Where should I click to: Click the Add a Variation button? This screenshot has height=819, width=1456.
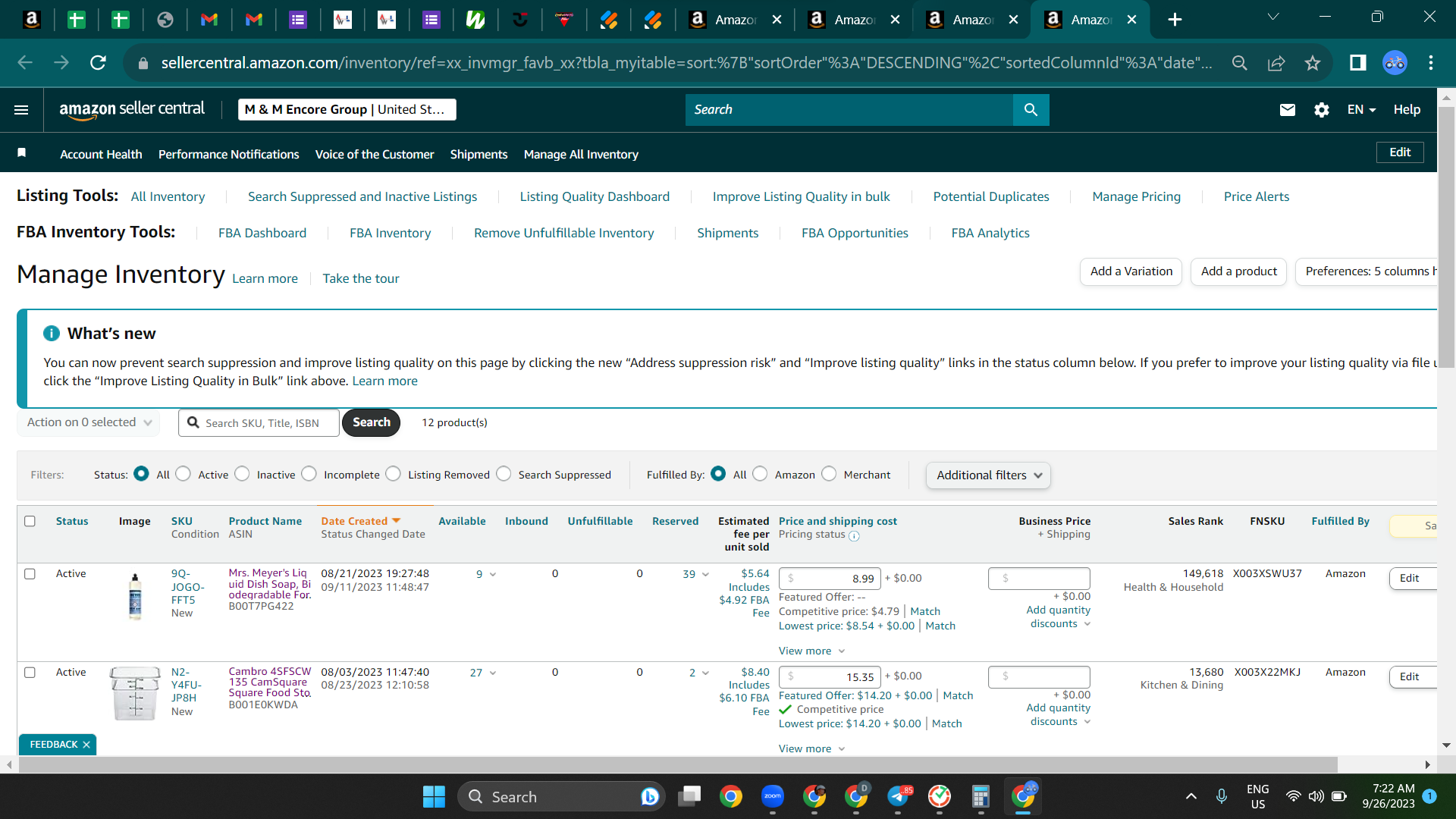tap(1131, 271)
